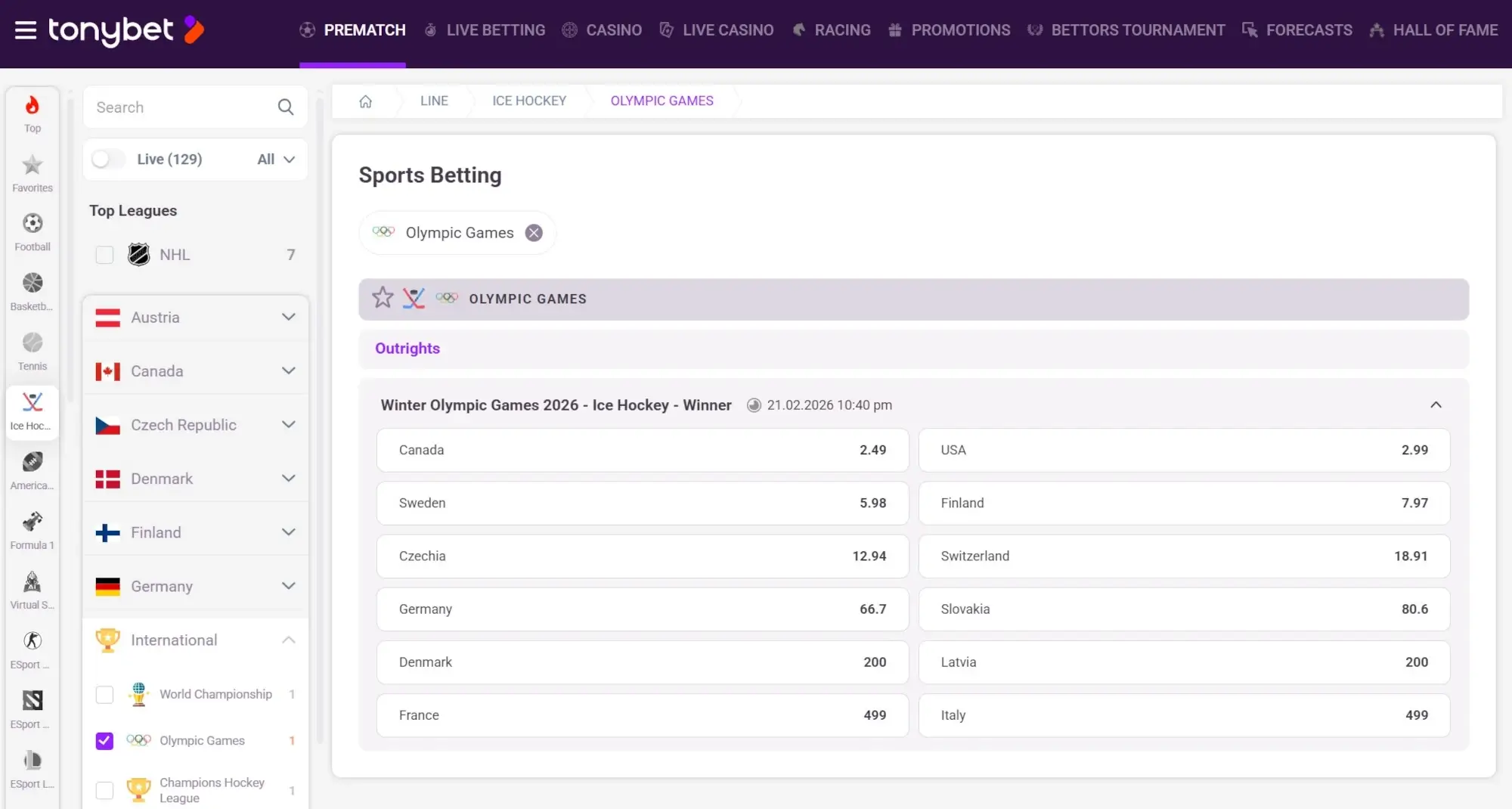This screenshot has width=1512, height=809.
Task: Uncheck the Olympic Games checkbox
Action: tap(104, 741)
